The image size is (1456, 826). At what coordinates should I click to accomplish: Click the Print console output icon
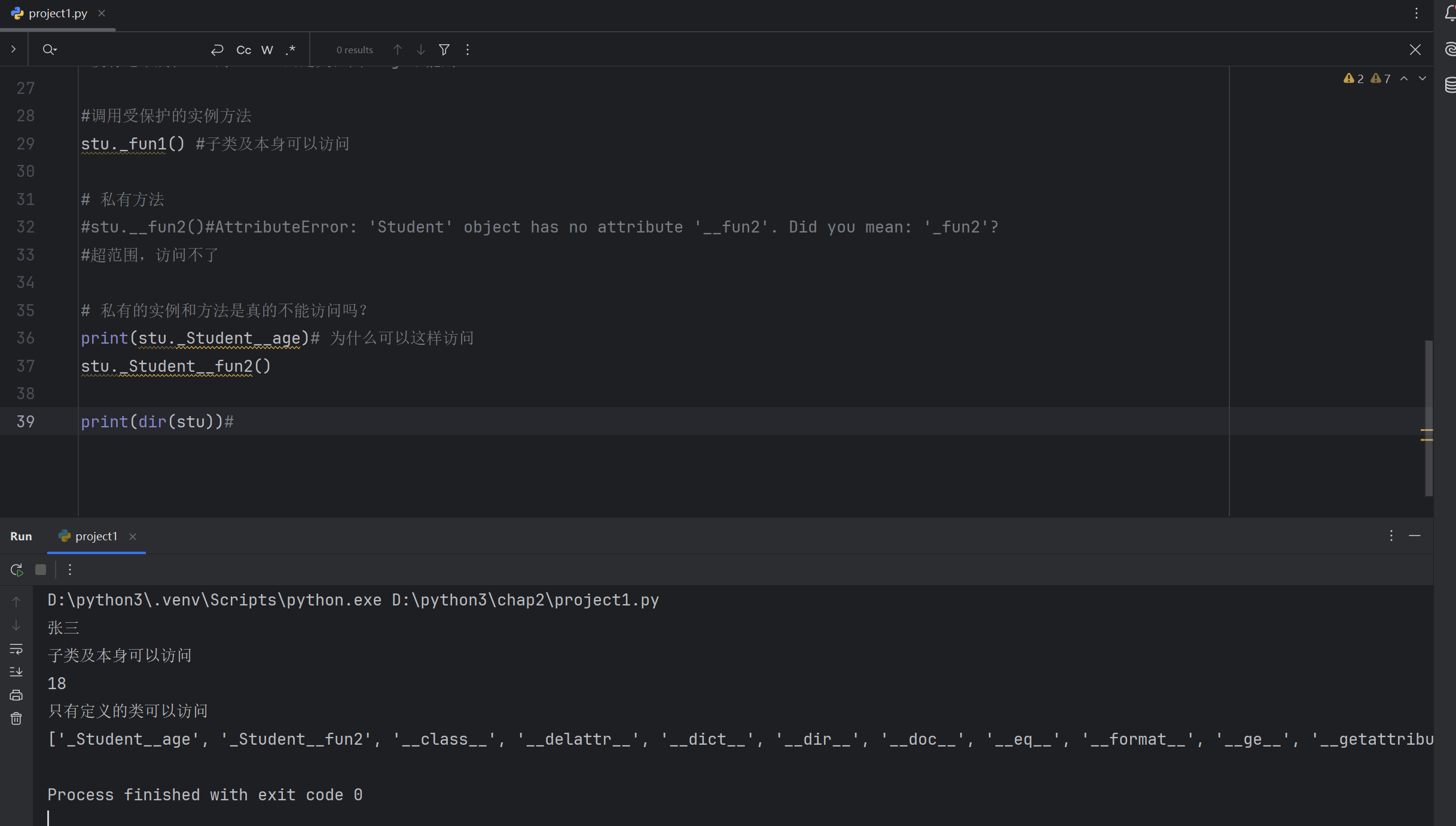(16, 695)
